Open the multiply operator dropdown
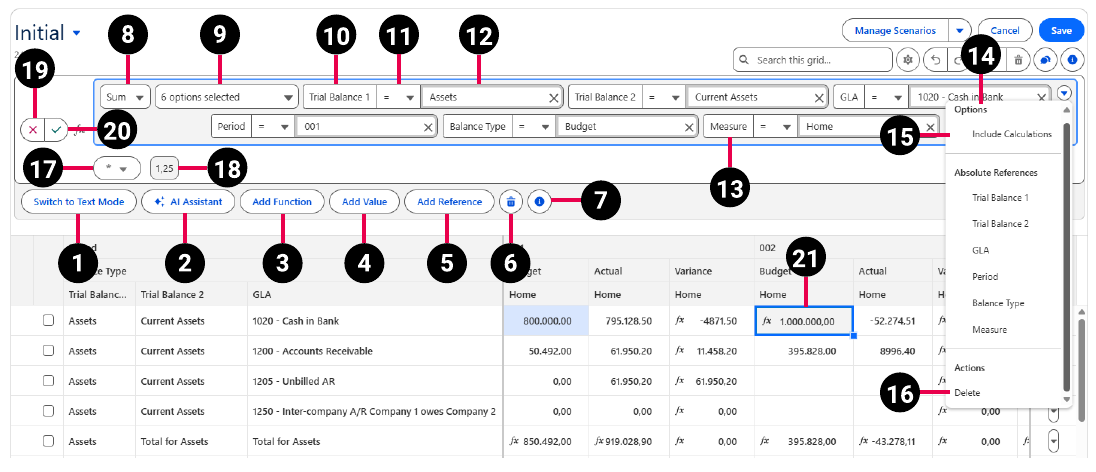Viewport: 1096px width, 472px height. tap(117, 169)
